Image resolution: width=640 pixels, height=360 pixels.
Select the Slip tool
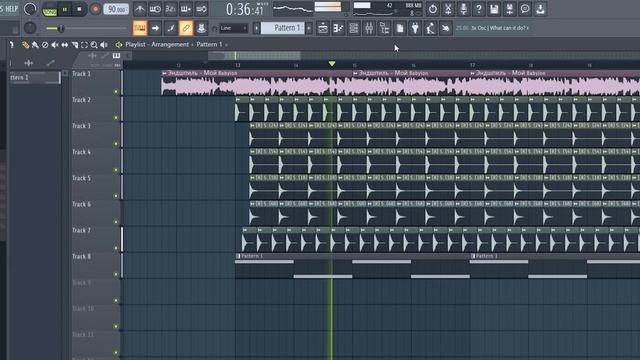pyautogui.click(x=64, y=44)
